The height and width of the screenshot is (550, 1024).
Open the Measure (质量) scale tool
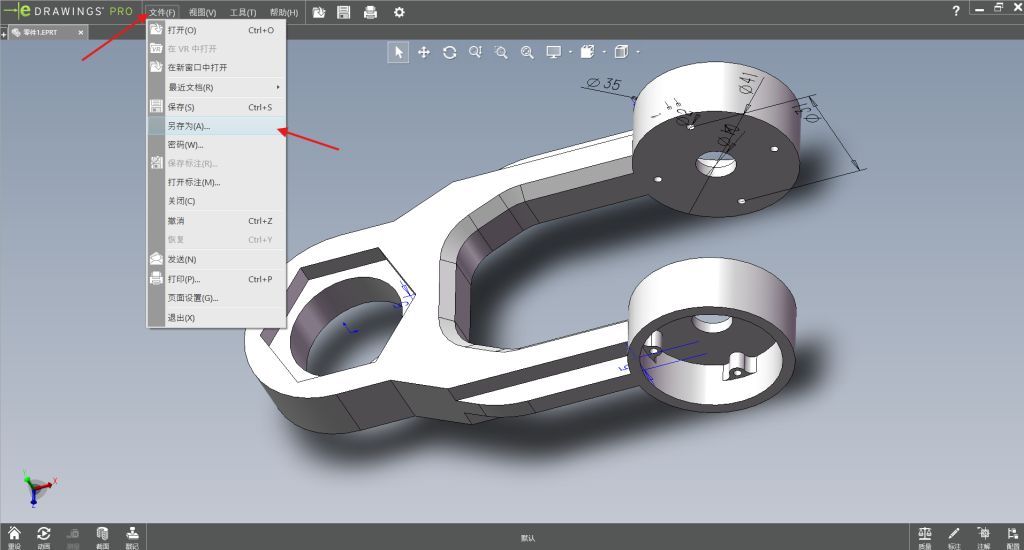point(925,534)
